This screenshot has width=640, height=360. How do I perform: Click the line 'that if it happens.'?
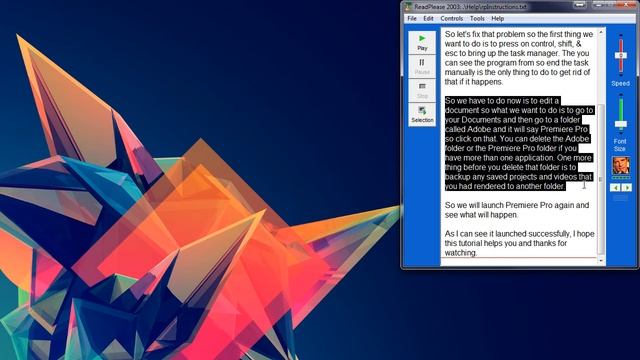coord(473,82)
